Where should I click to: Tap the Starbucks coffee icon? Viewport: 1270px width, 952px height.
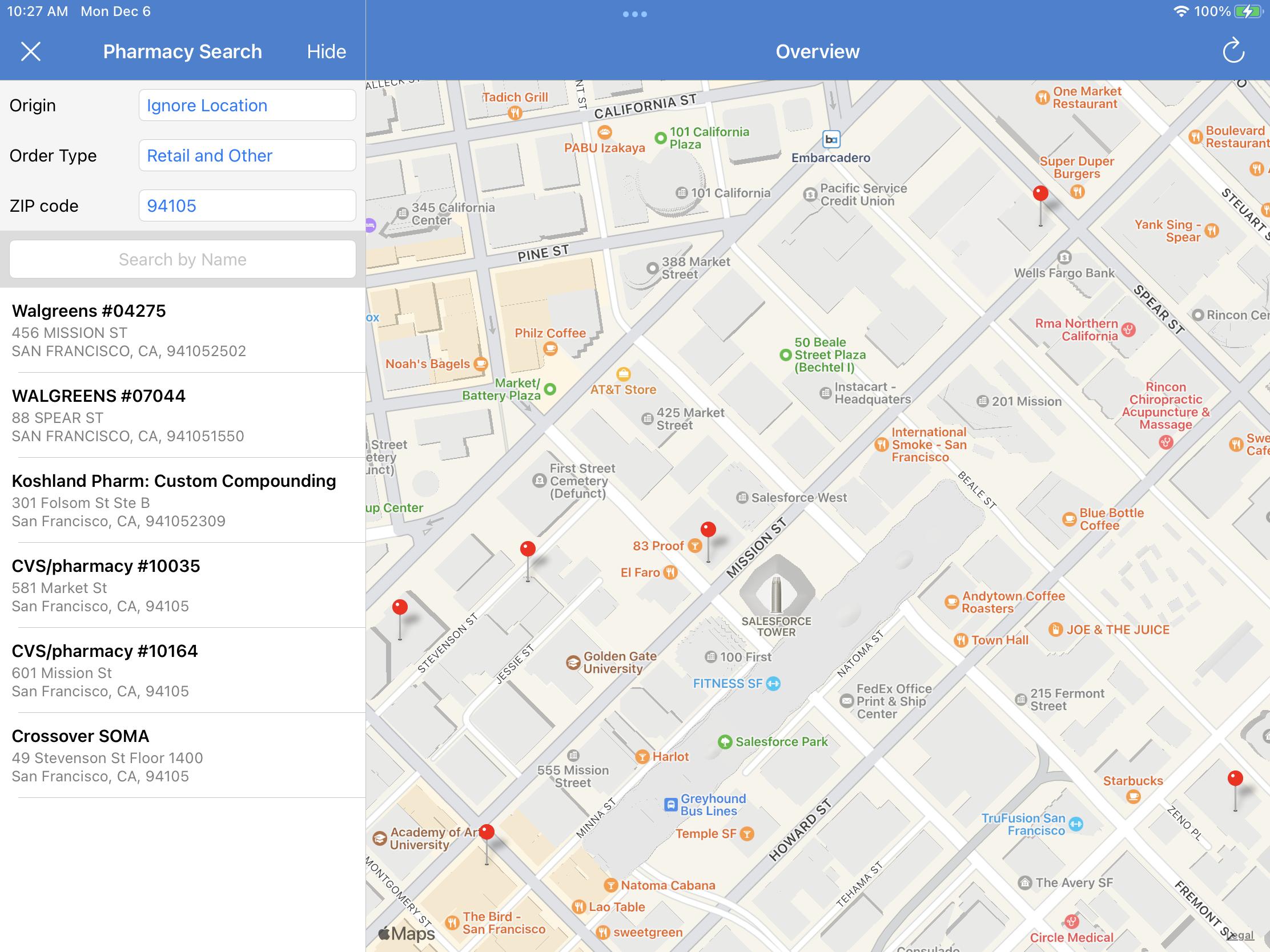point(1134,797)
